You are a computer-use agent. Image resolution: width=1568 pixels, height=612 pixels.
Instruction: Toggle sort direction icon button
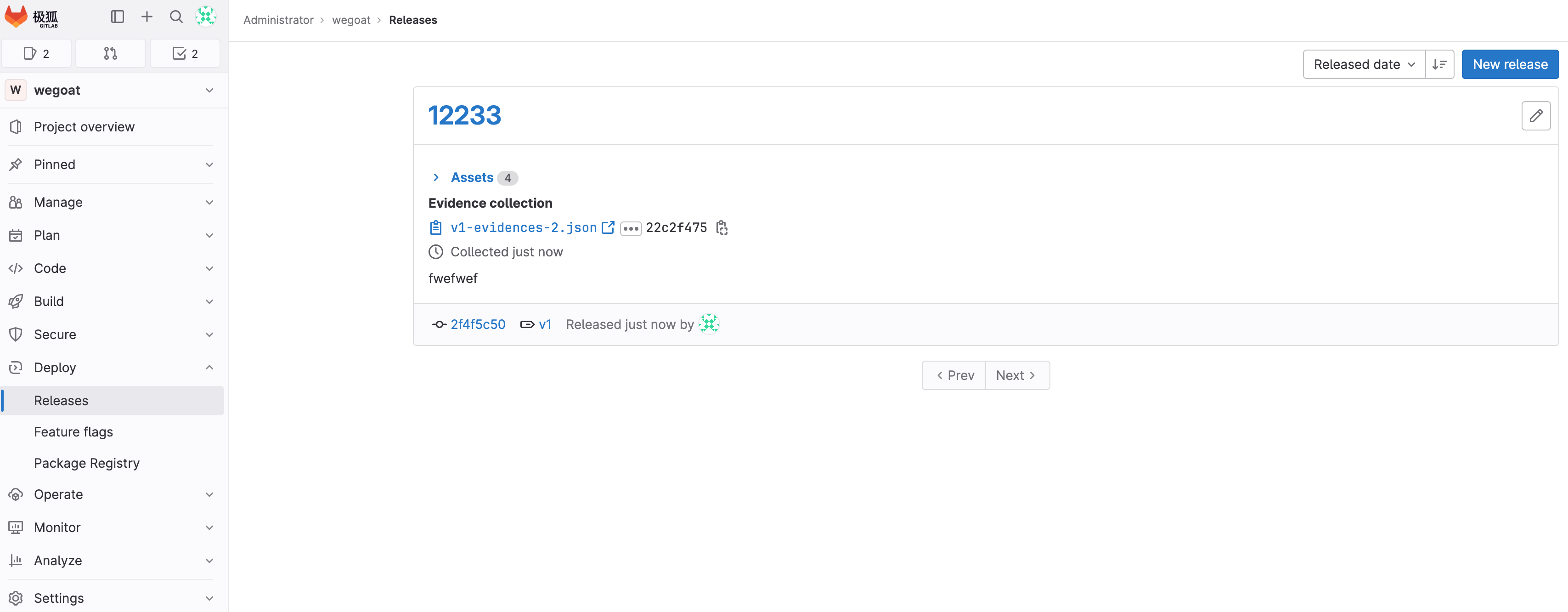pos(1439,64)
